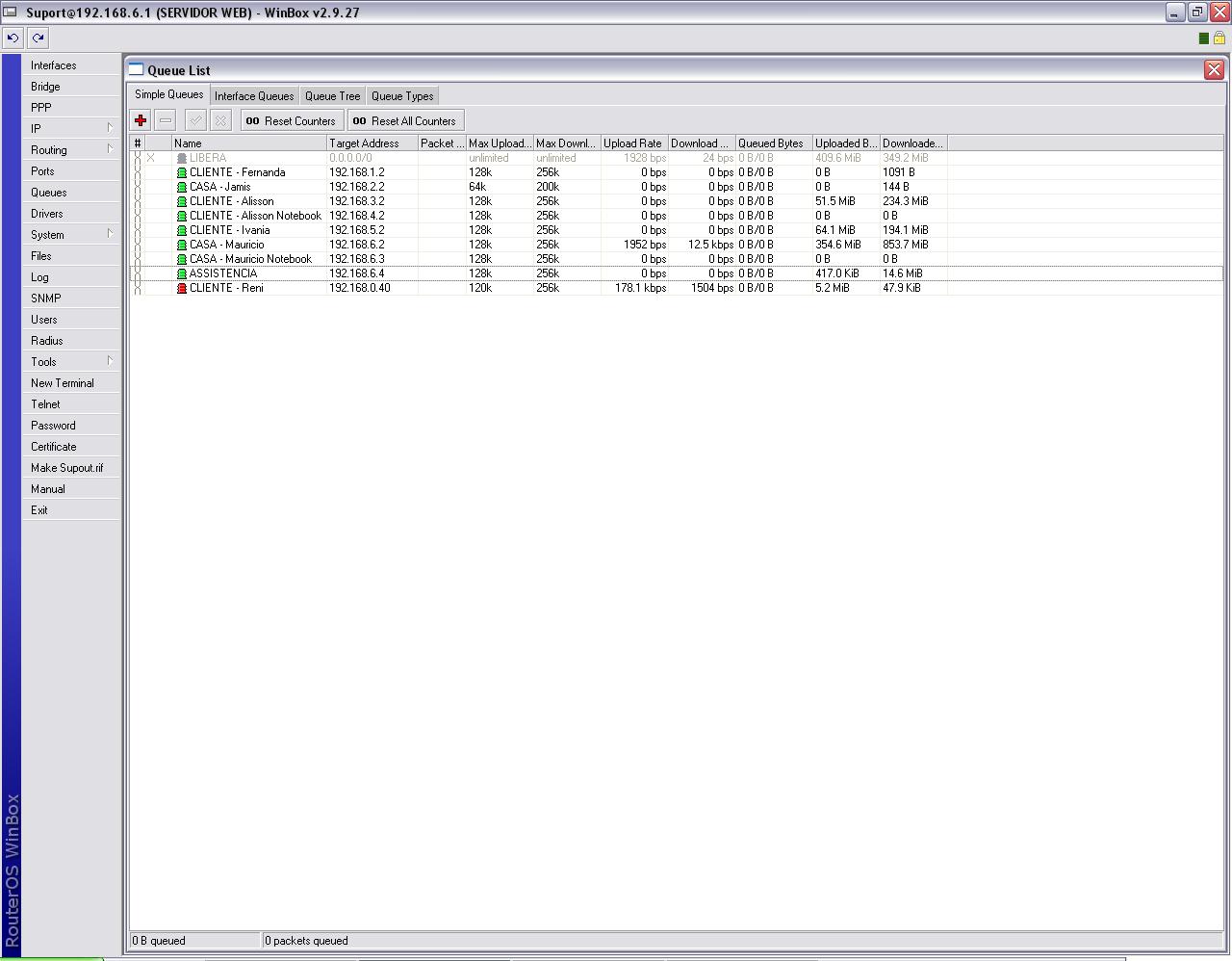Image resolution: width=1232 pixels, height=961 pixels.
Task: Open the Telnet menu item
Action: click(x=72, y=404)
